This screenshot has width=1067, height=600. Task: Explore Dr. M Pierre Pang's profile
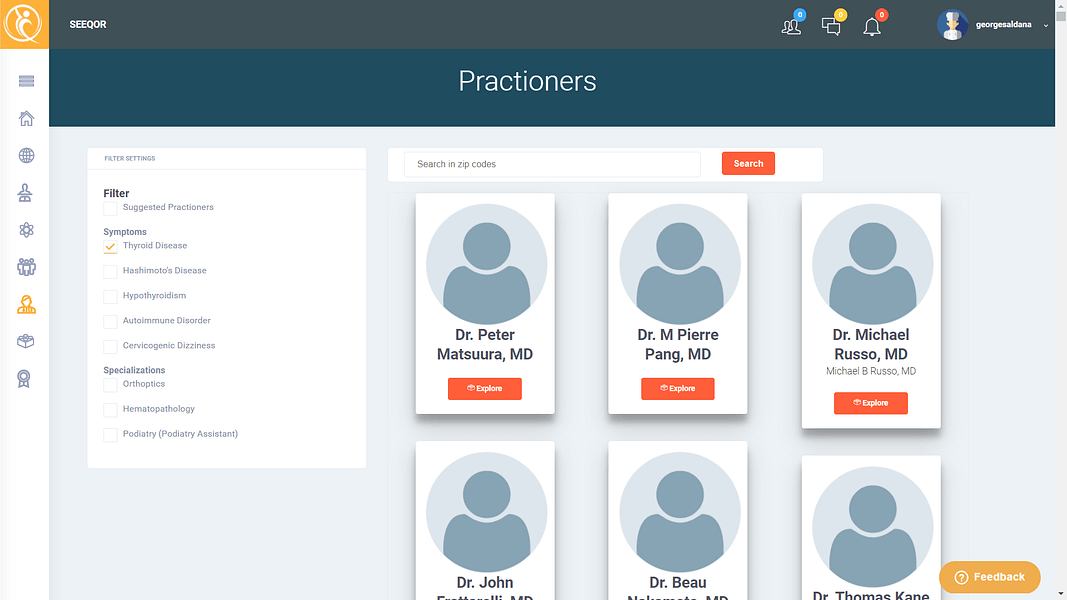[678, 388]
